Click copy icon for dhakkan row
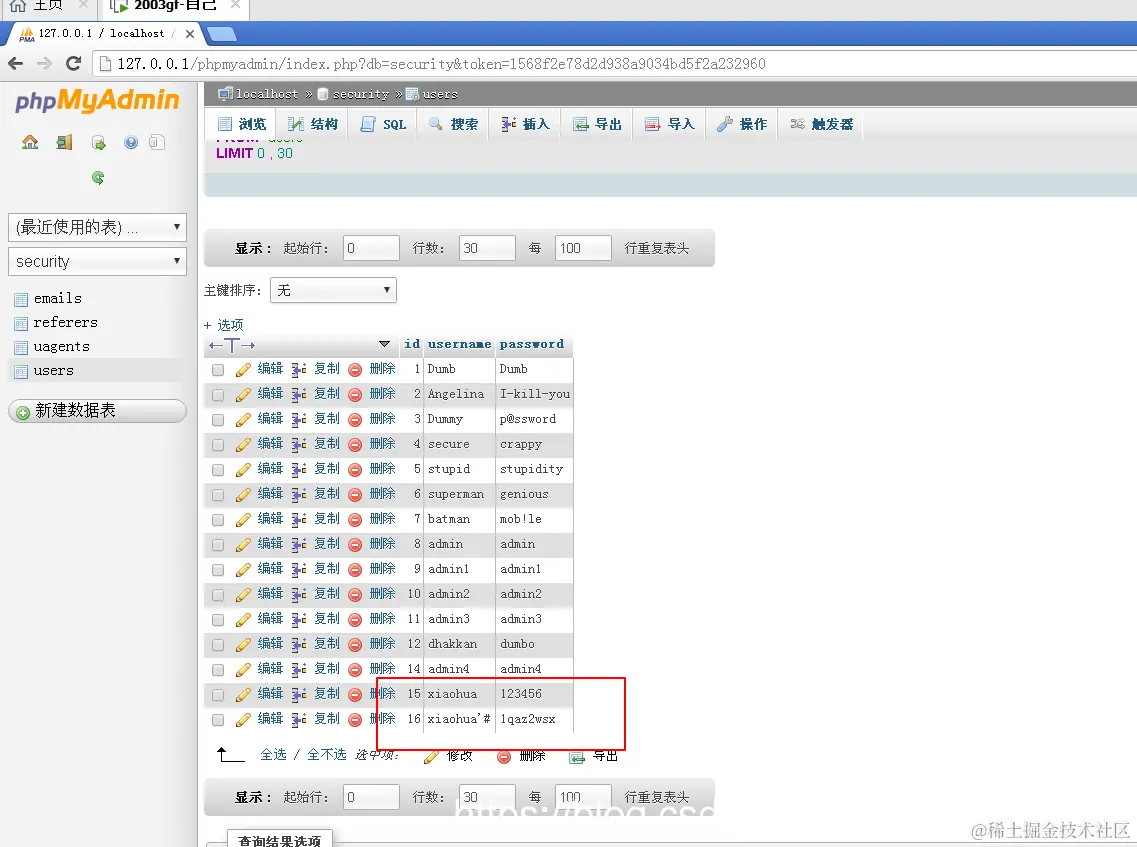Image resolution: width=1137 pixels, height=847 pixels. click(299, 645)
